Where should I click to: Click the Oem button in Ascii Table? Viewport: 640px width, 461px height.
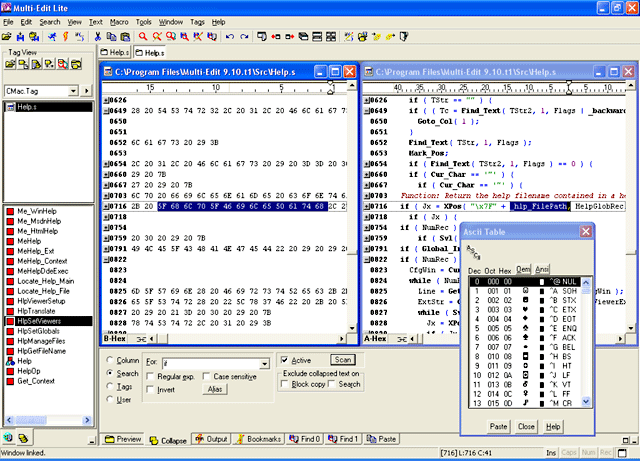pos(523,269)
